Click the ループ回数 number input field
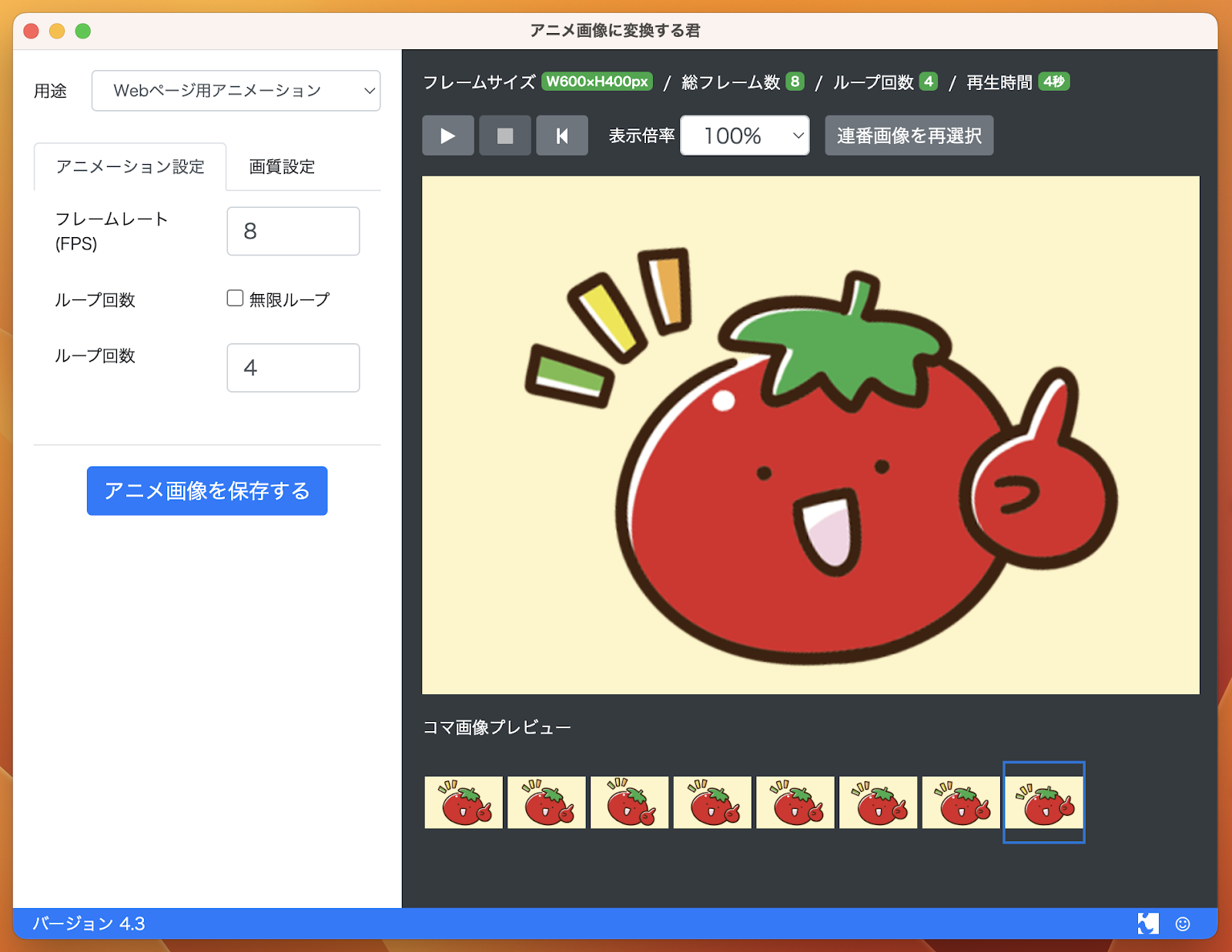Image resolution: width=1232 pixels, height=952 pixels. point(293,368)
